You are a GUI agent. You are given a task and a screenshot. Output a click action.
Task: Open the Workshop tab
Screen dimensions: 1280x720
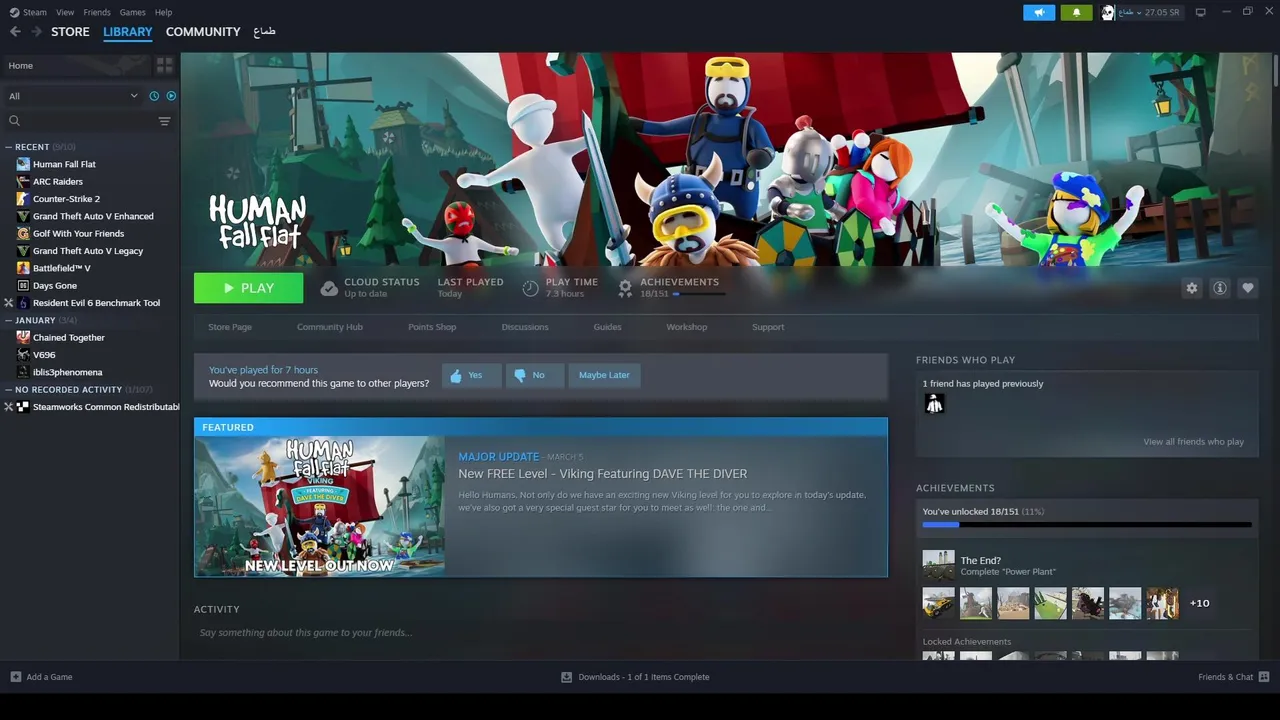tap(686, 327)
